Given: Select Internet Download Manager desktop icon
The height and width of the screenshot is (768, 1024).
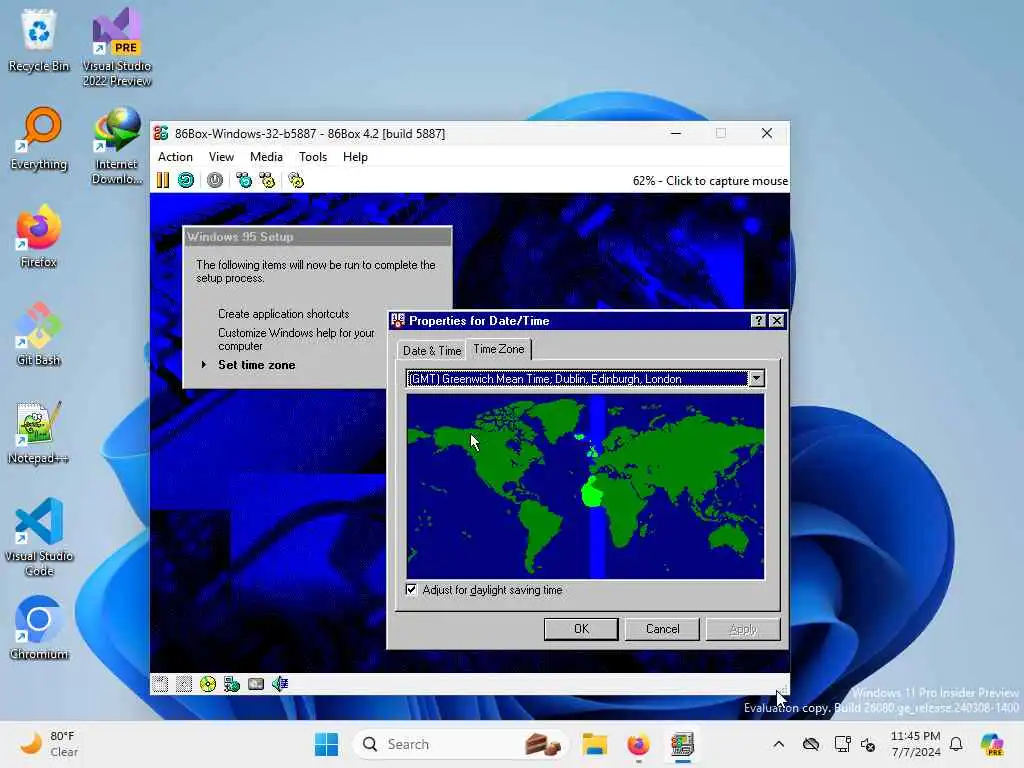Looking at the screenshot, I should click(117, 146).
